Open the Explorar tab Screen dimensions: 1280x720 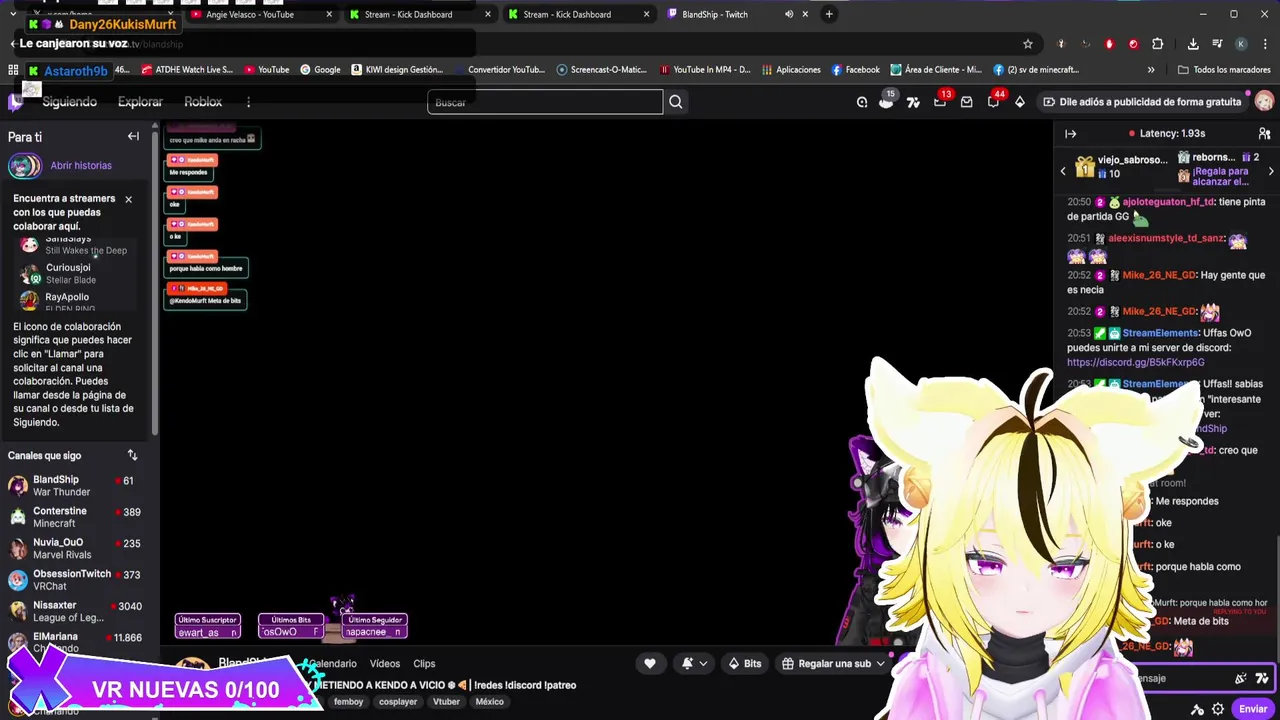pos(140,102)
